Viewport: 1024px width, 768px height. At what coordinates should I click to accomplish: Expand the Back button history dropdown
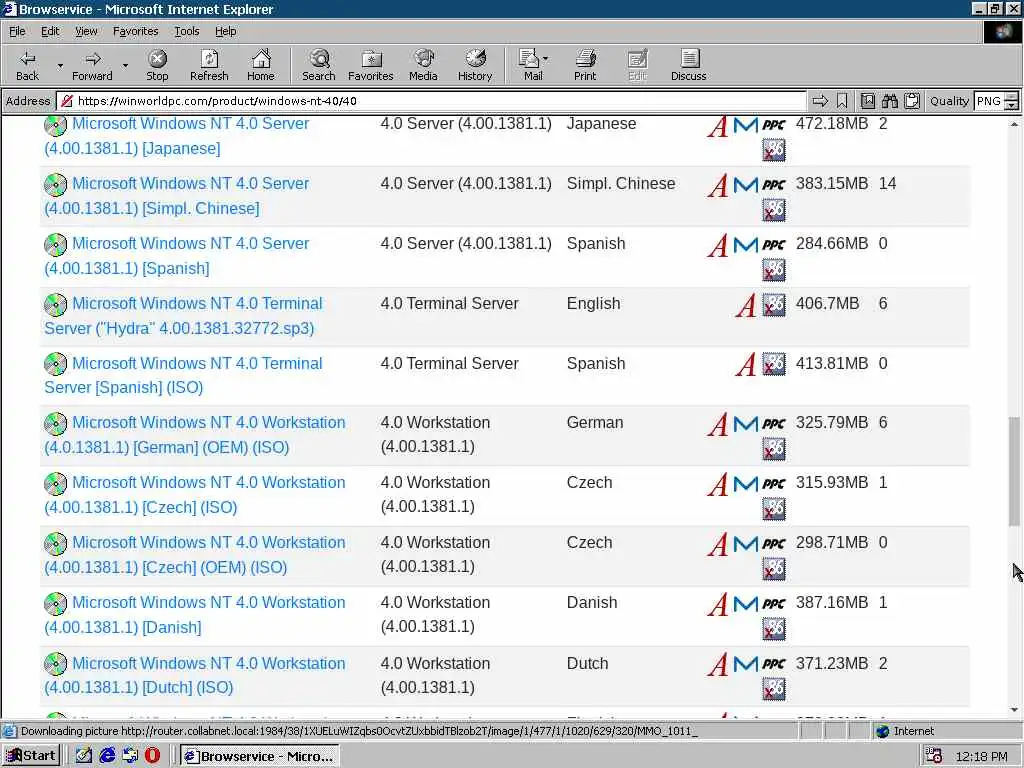[60, 65]
